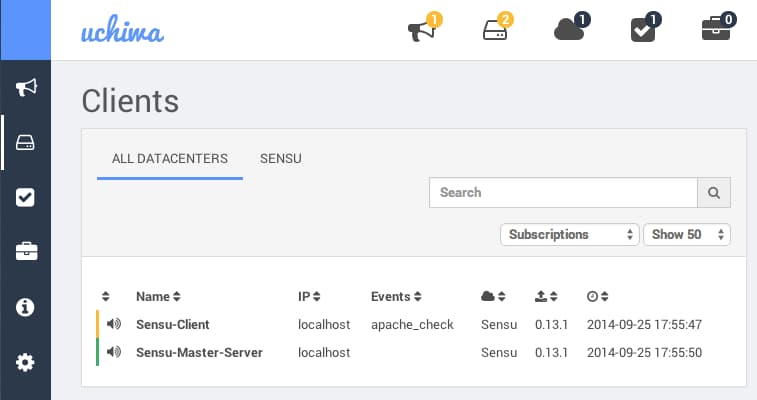Screen dimensions: 757x400
Task: Click the top bar cloud datacenters counter
Action: tap(572, 28)
